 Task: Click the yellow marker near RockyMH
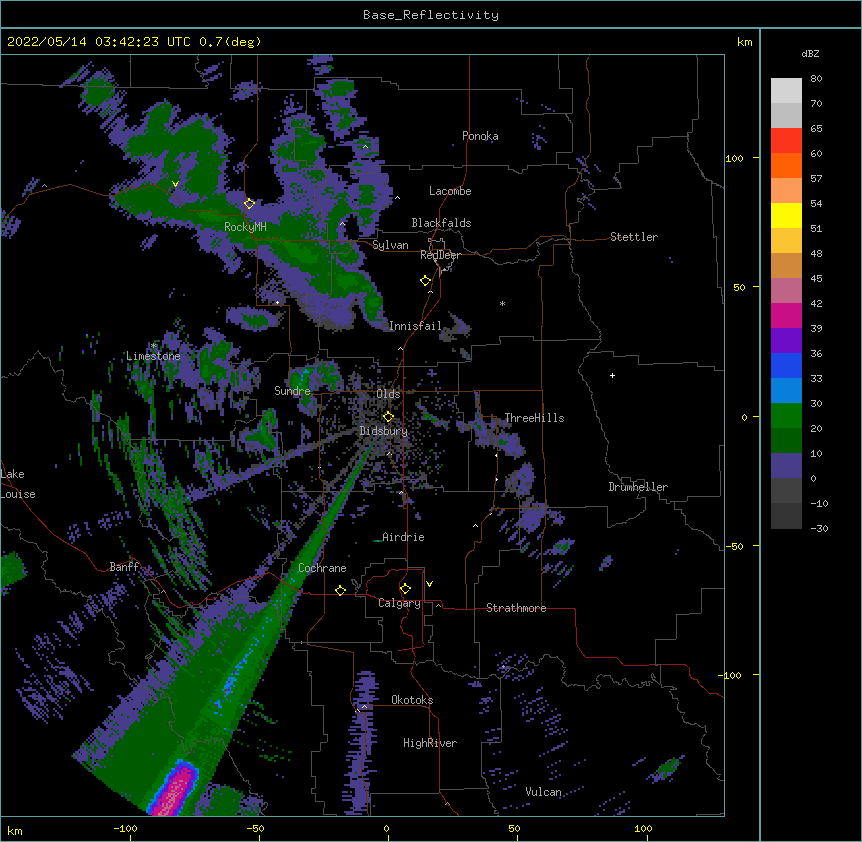coord(249,204)
